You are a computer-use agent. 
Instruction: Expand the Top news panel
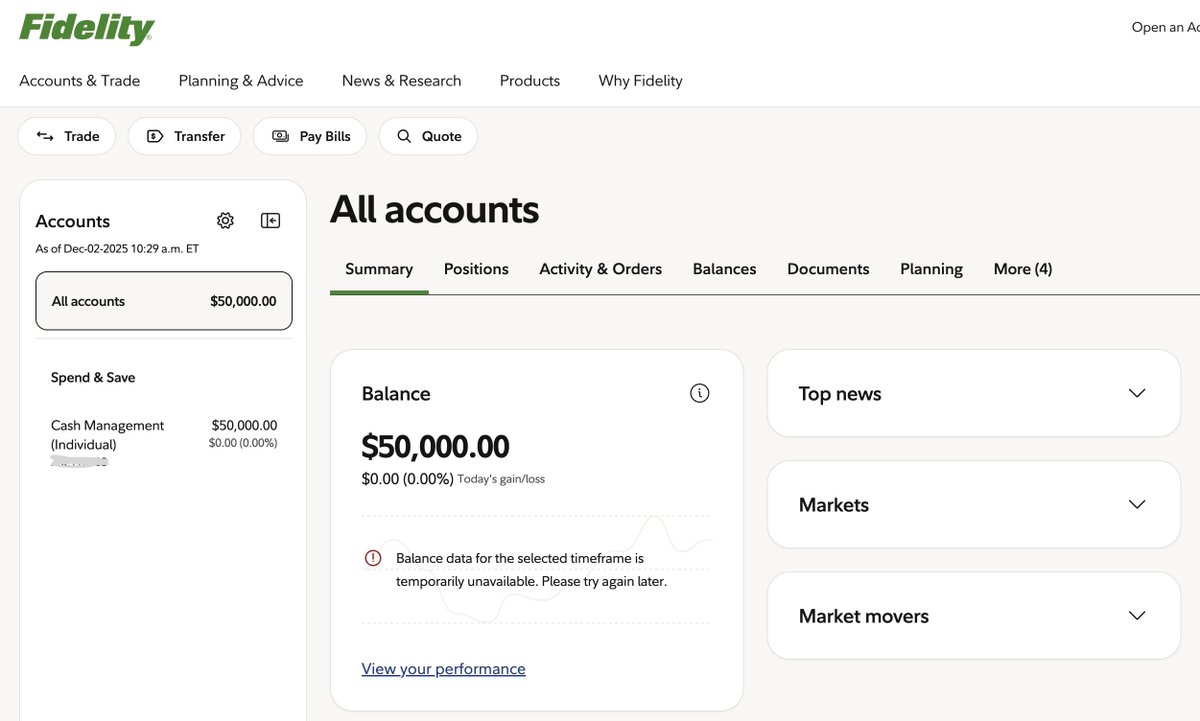974,393
